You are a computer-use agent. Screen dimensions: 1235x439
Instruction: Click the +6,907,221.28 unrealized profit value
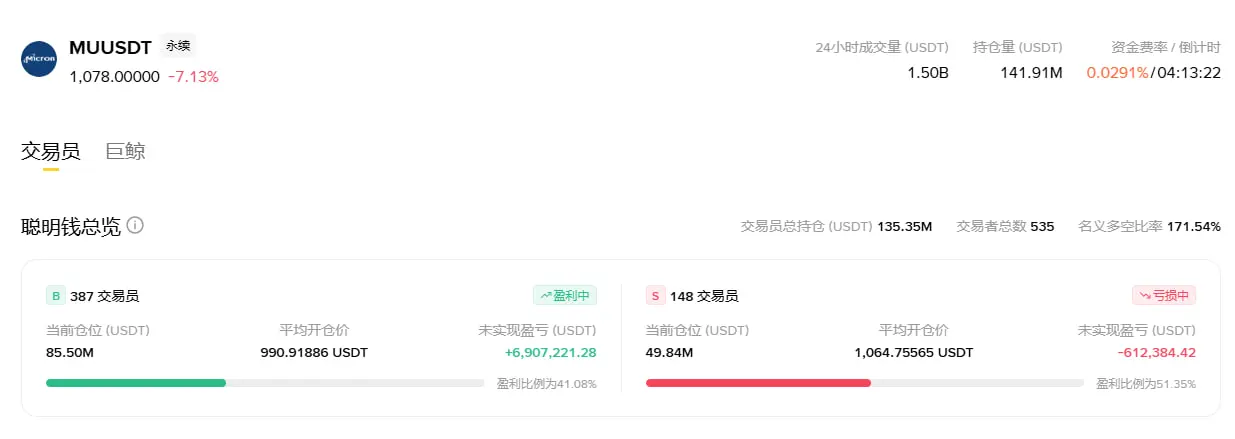550,352
